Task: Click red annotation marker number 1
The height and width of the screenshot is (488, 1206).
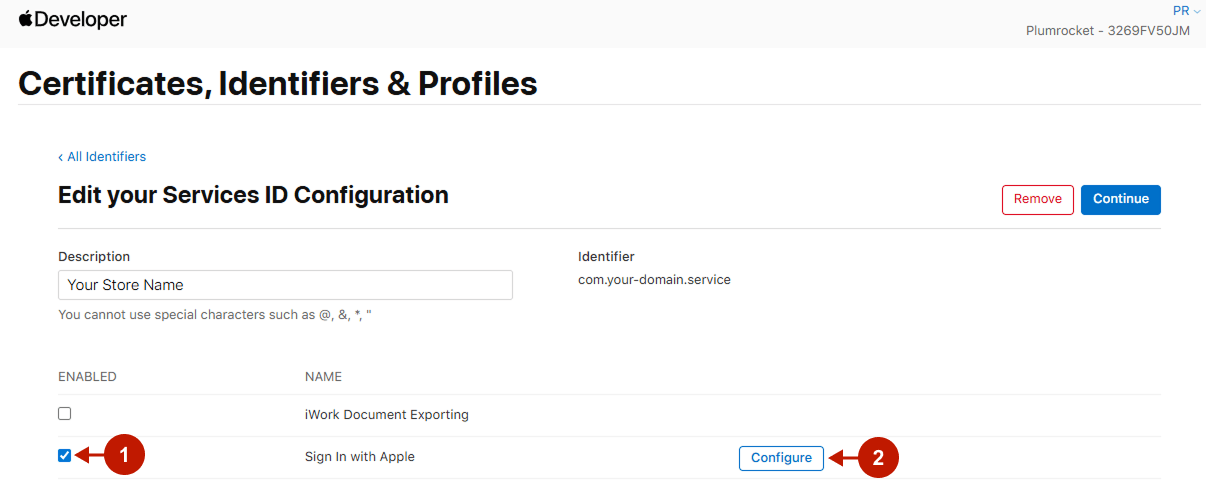Action: click(124, 457)
